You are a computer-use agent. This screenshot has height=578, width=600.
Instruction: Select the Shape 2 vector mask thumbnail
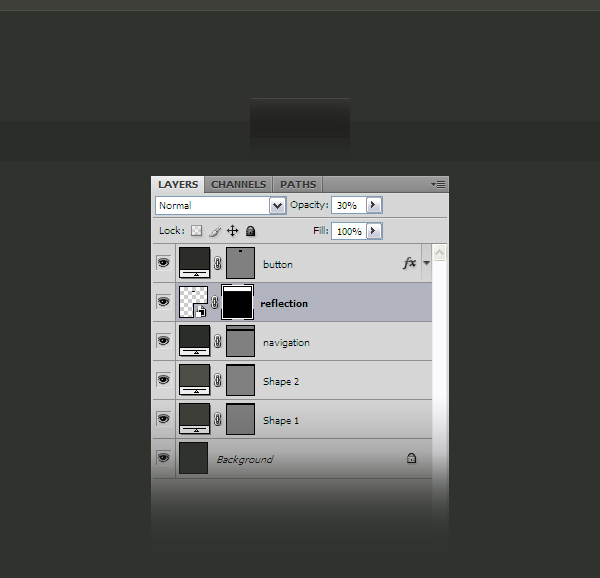240,380
